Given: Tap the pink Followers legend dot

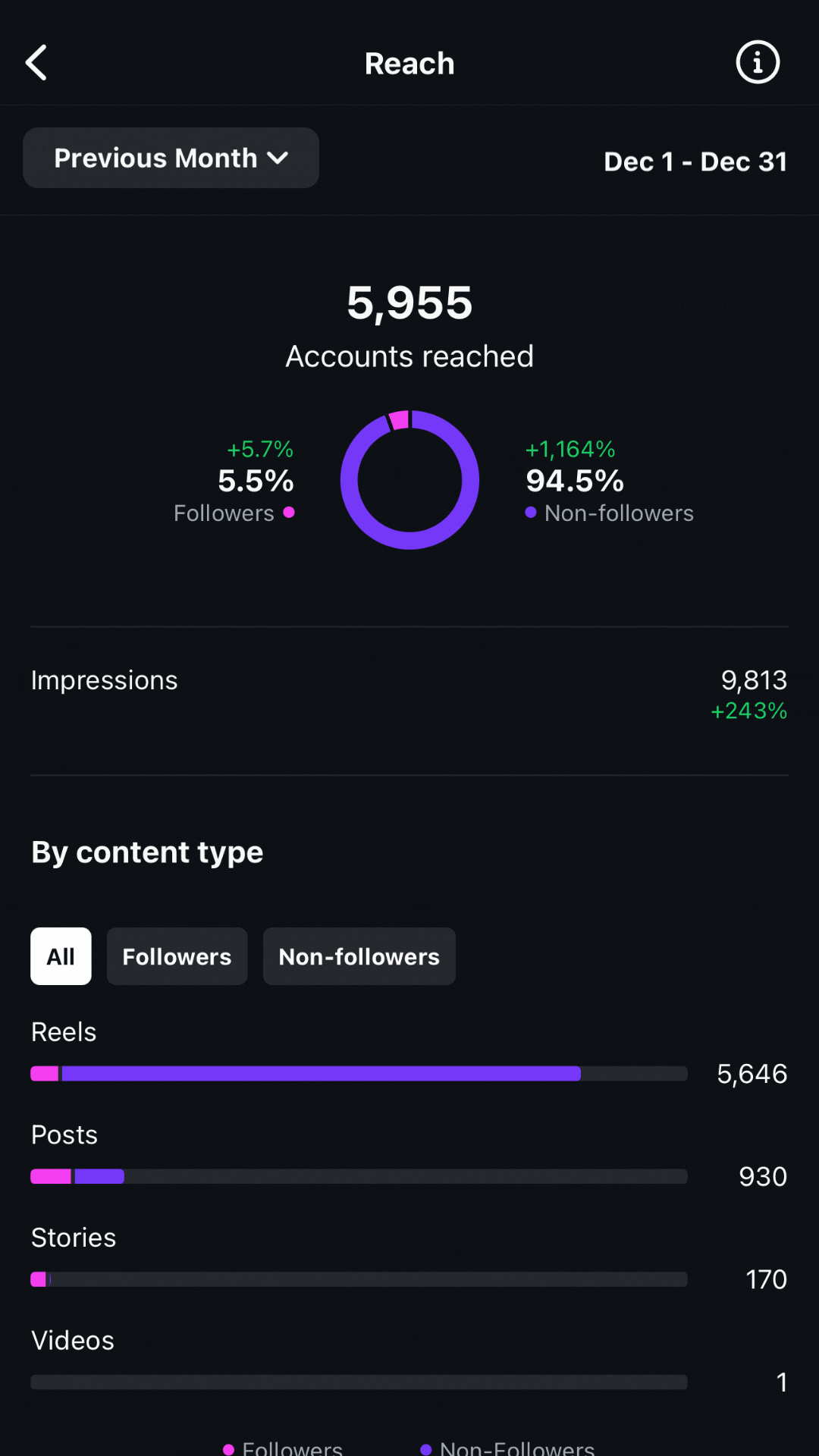Looking at the screenshot, I should [289, 513].
